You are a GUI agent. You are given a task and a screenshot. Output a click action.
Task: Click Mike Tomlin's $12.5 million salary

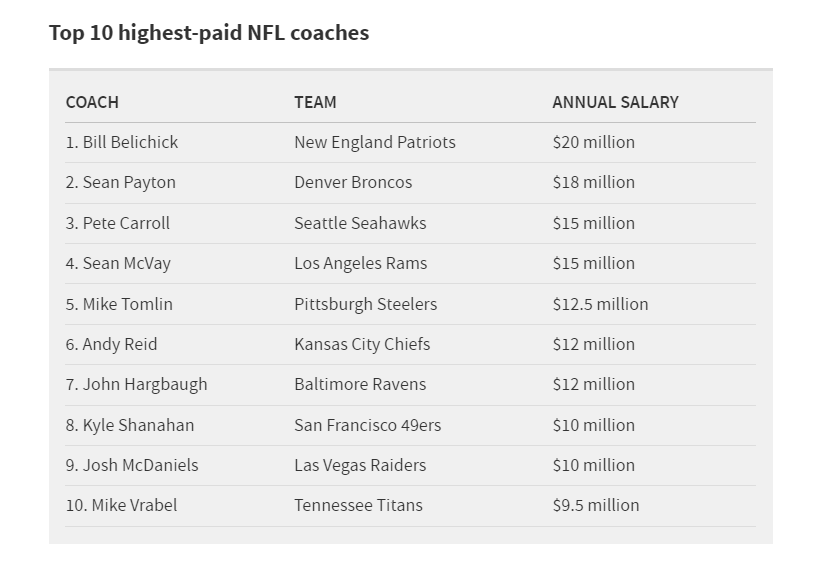(601, 304)
